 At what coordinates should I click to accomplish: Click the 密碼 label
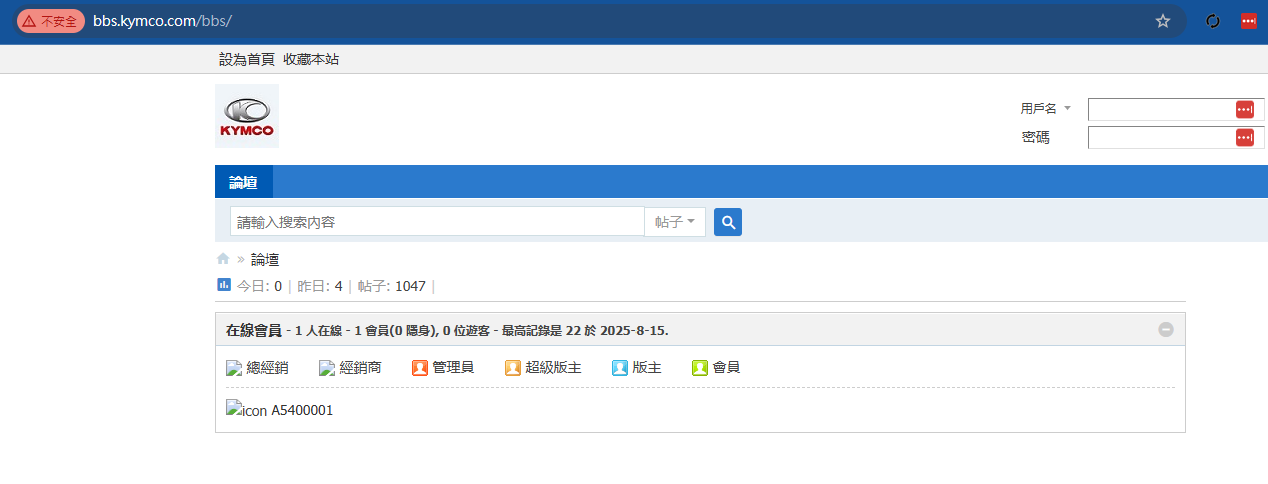coord(1036,137)
